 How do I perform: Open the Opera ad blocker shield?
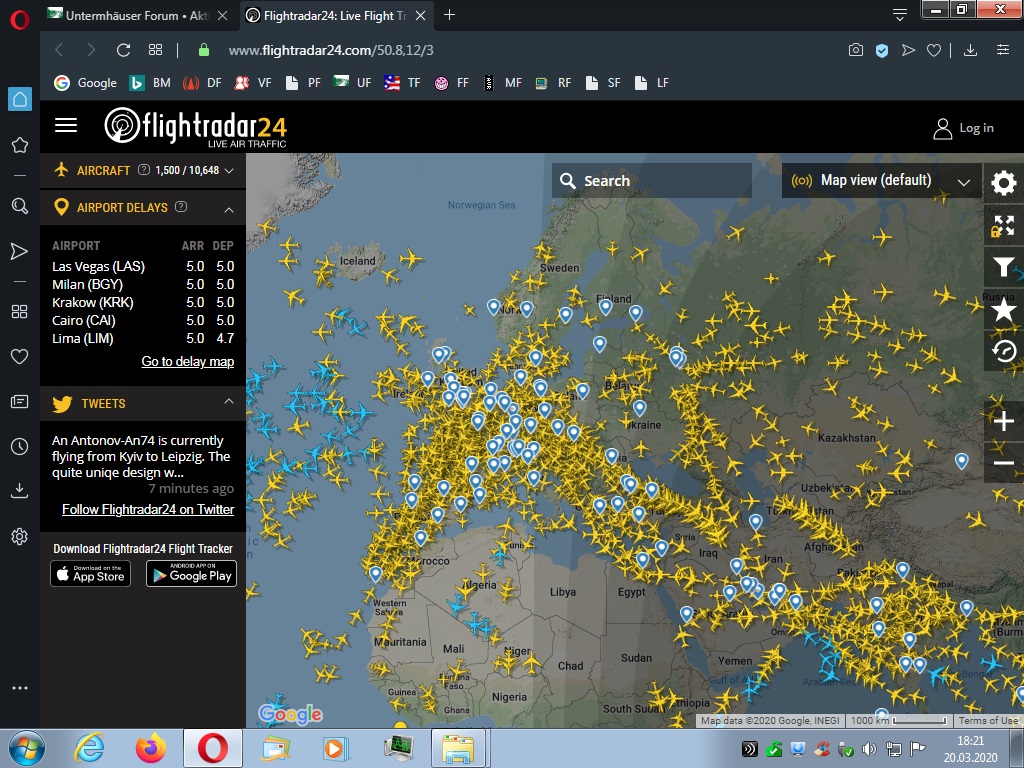click(882, 50)
